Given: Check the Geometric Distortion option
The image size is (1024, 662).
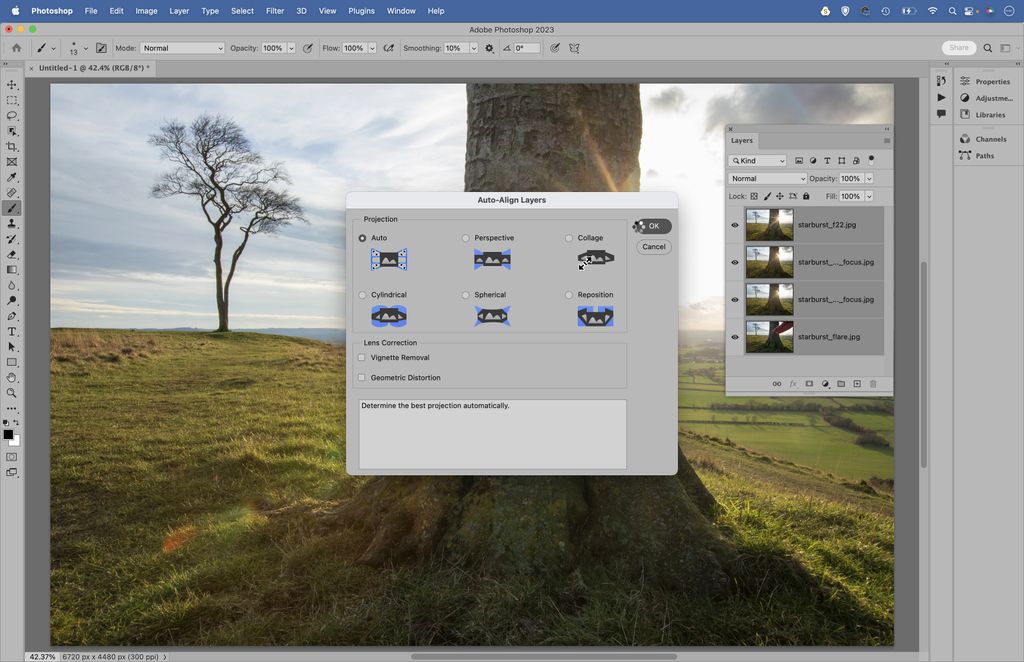Looking at the screenshot, I should tap(362, 377).
